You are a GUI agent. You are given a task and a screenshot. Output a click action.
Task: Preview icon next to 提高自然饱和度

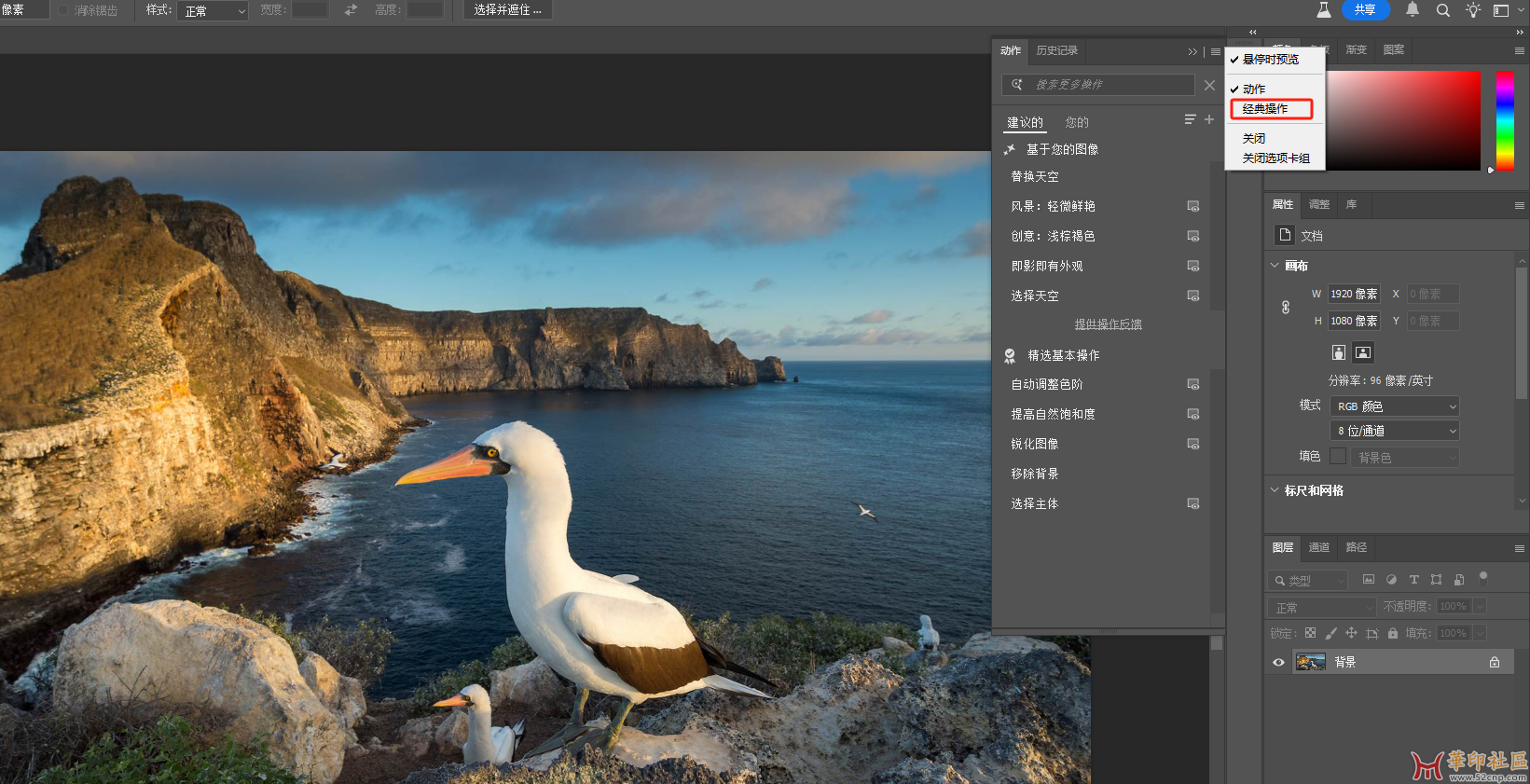click(x=1192, y=414)
